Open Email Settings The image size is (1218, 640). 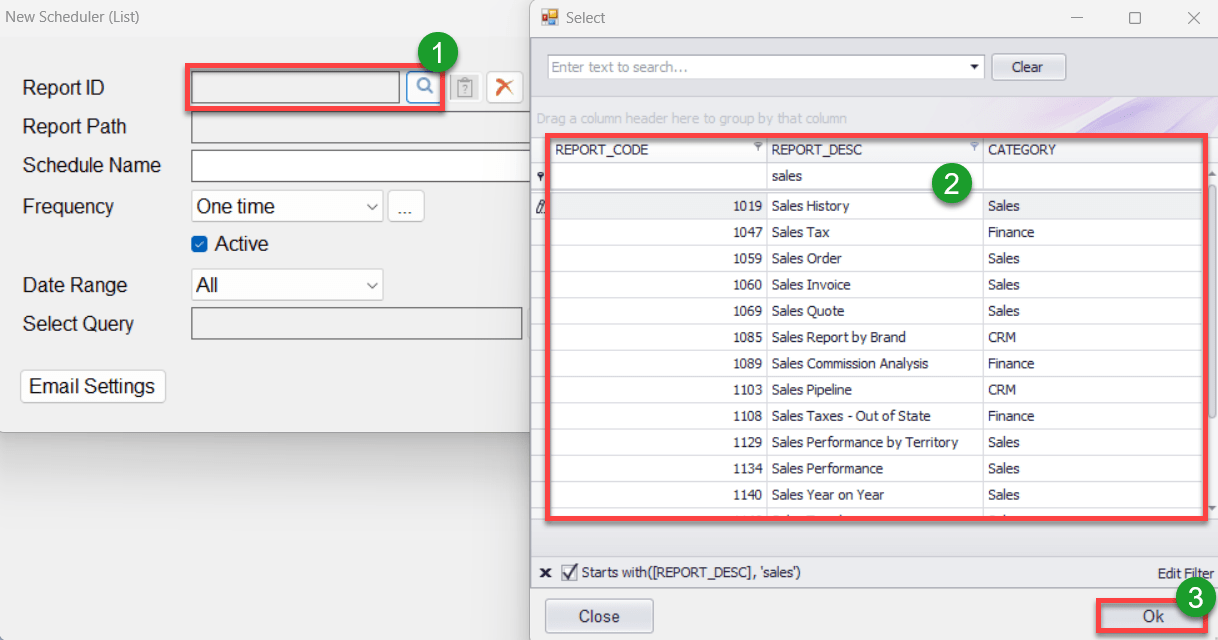[x=92, y=387]
